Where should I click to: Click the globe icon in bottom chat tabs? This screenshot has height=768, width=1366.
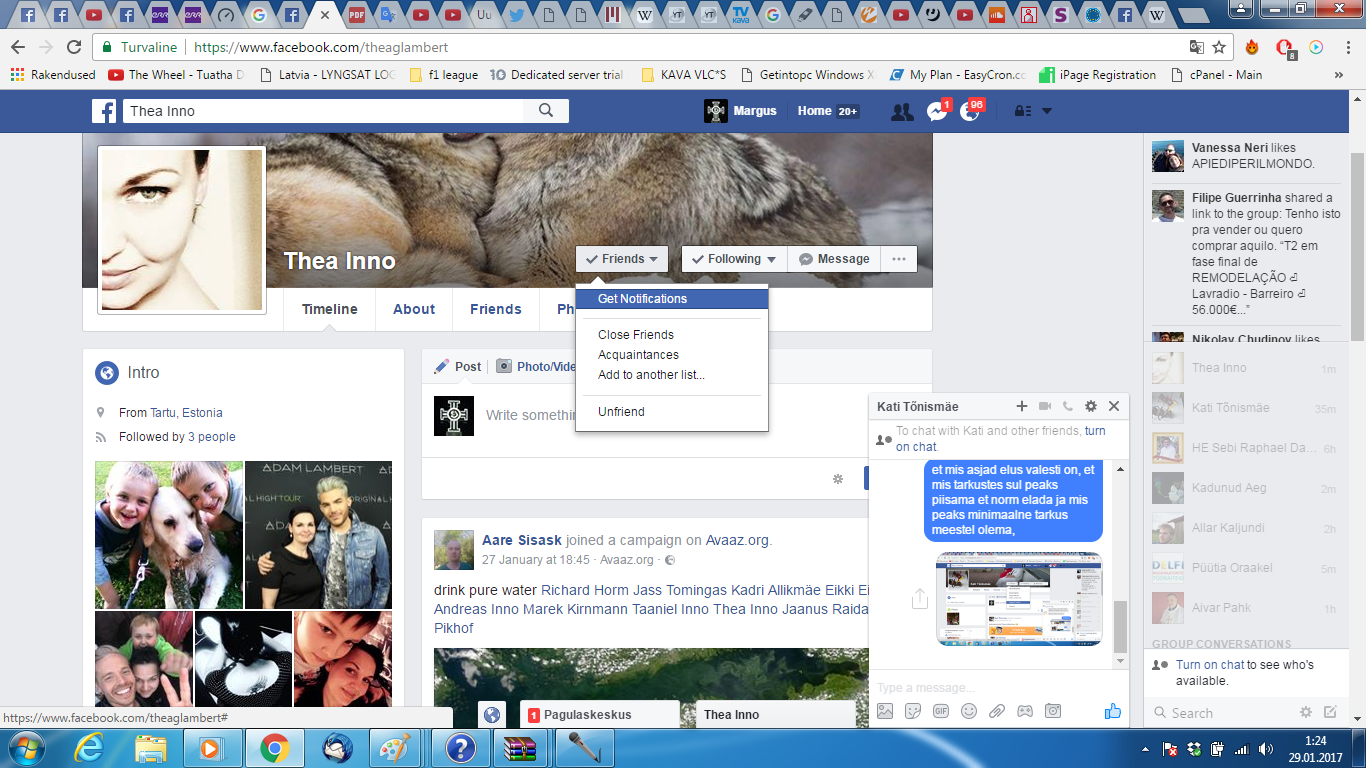tap(491, 715)
